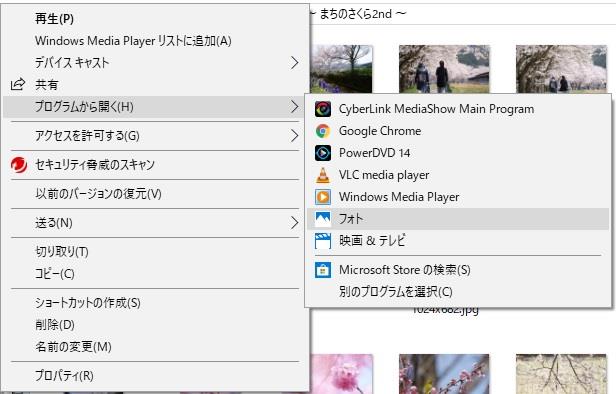Image resolution: width=616 pixels, height=394 pixels.
Task: Click the red security scan icon
Action: click(19, 165)
